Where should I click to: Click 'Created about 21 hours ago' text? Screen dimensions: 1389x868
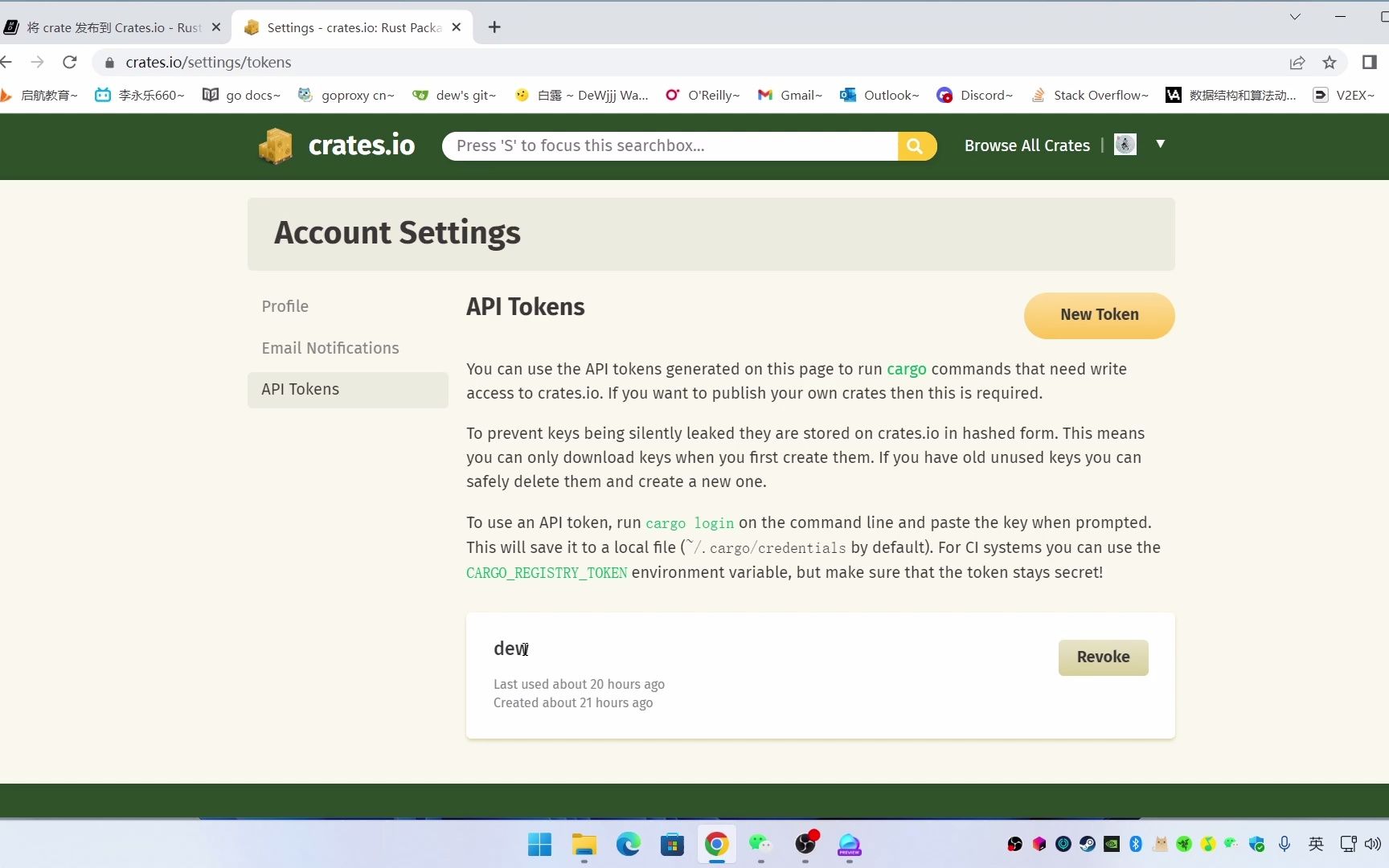point(573,702)
